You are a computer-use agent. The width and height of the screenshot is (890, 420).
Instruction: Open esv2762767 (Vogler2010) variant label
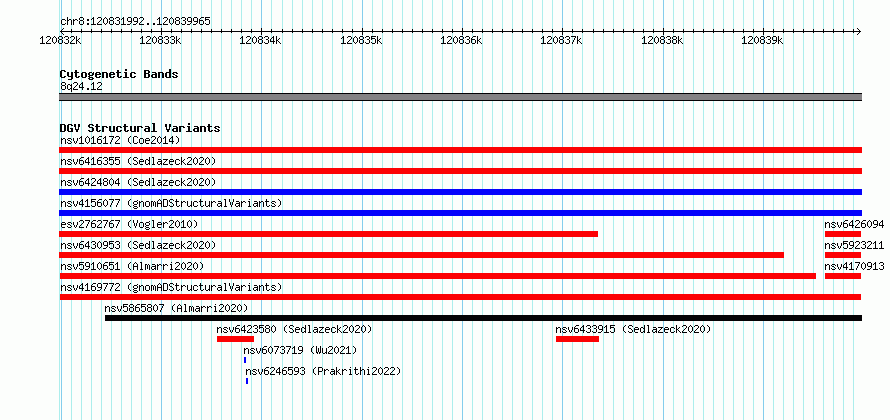click(129, 224)
